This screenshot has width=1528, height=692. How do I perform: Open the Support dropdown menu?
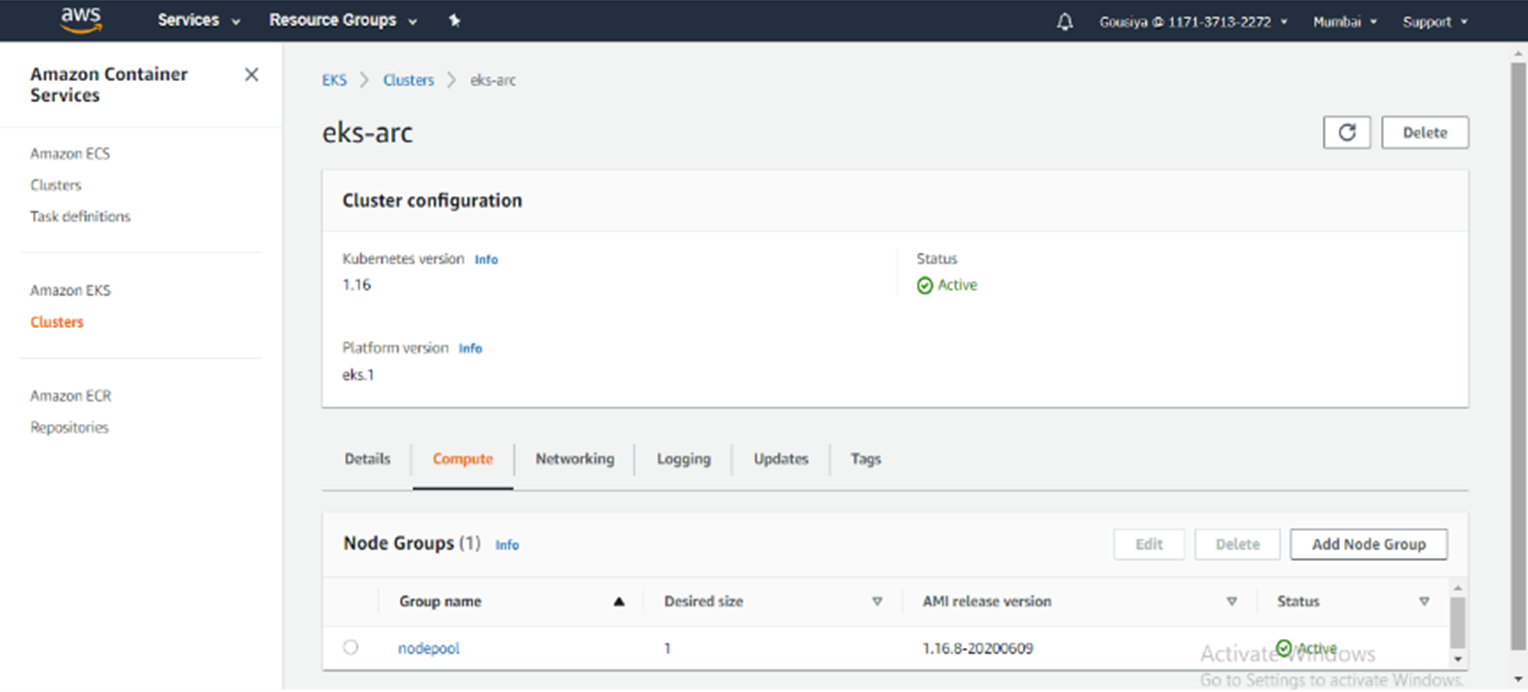(1435, 21)
